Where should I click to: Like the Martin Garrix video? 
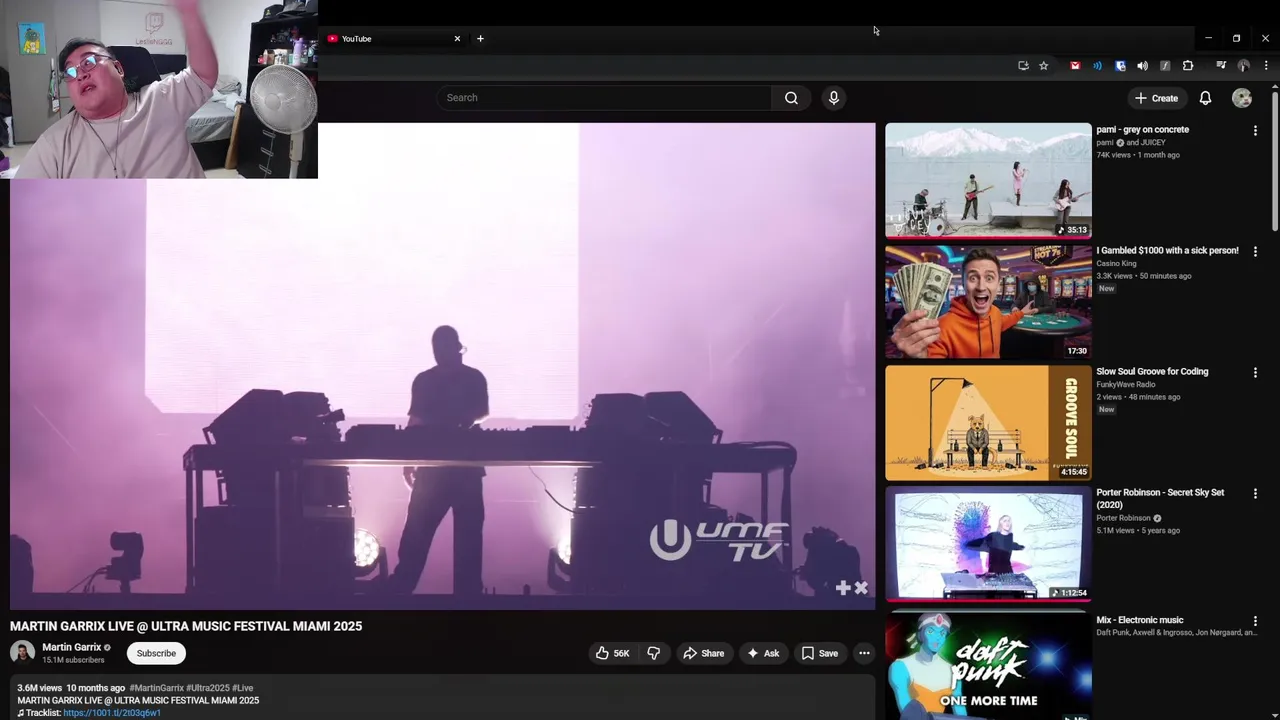tap(612, 653)
